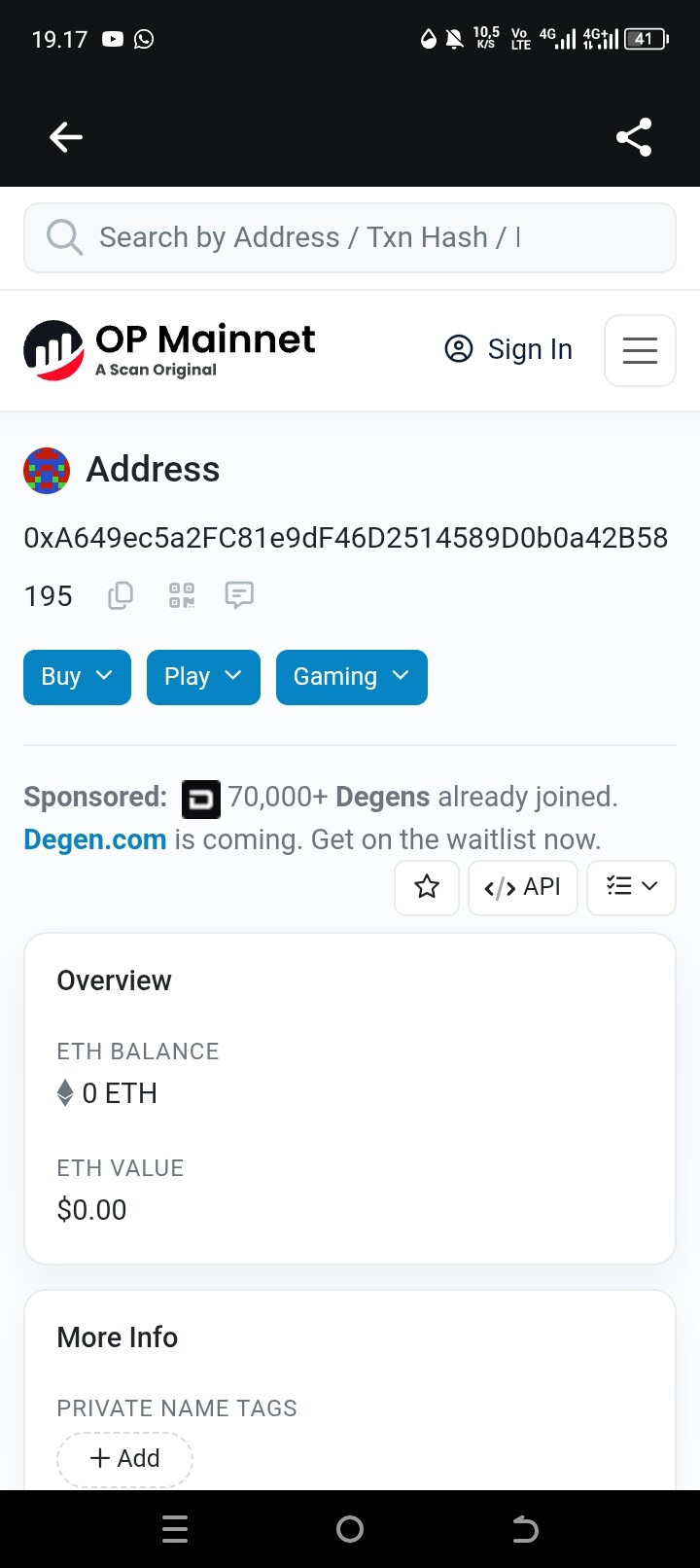Image resolution: width=700 pixels, height=1568 pixels.
Task: Add a private name tag
Action: click(124, 1458)
